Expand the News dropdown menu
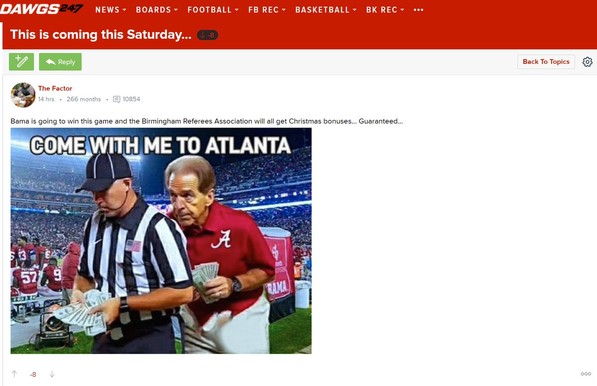The width and height of the screenshot is (597, 386). (110, 10)
